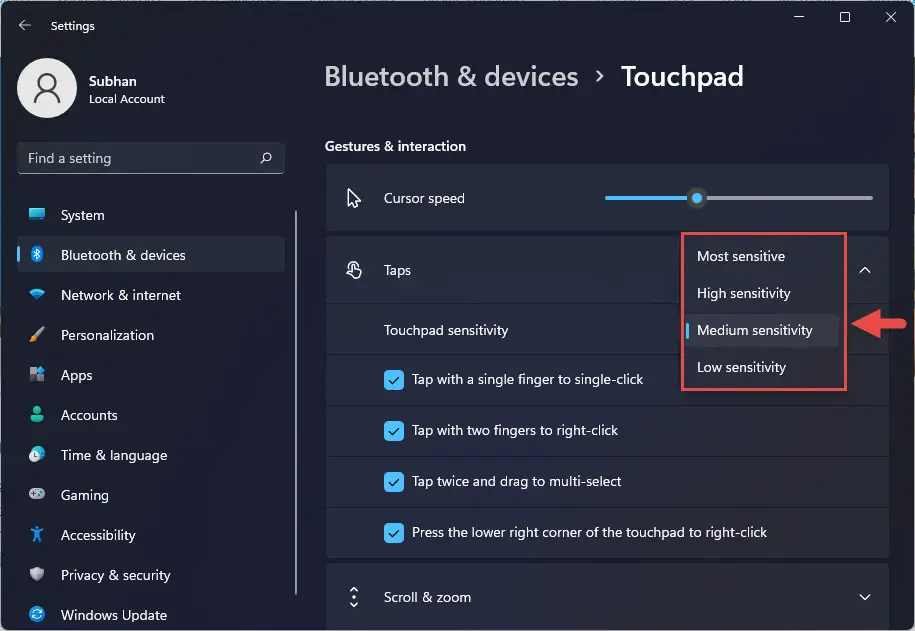Click the Apps grid icon
The width and height of the screenshot is (915, 631).
[37, 374]
